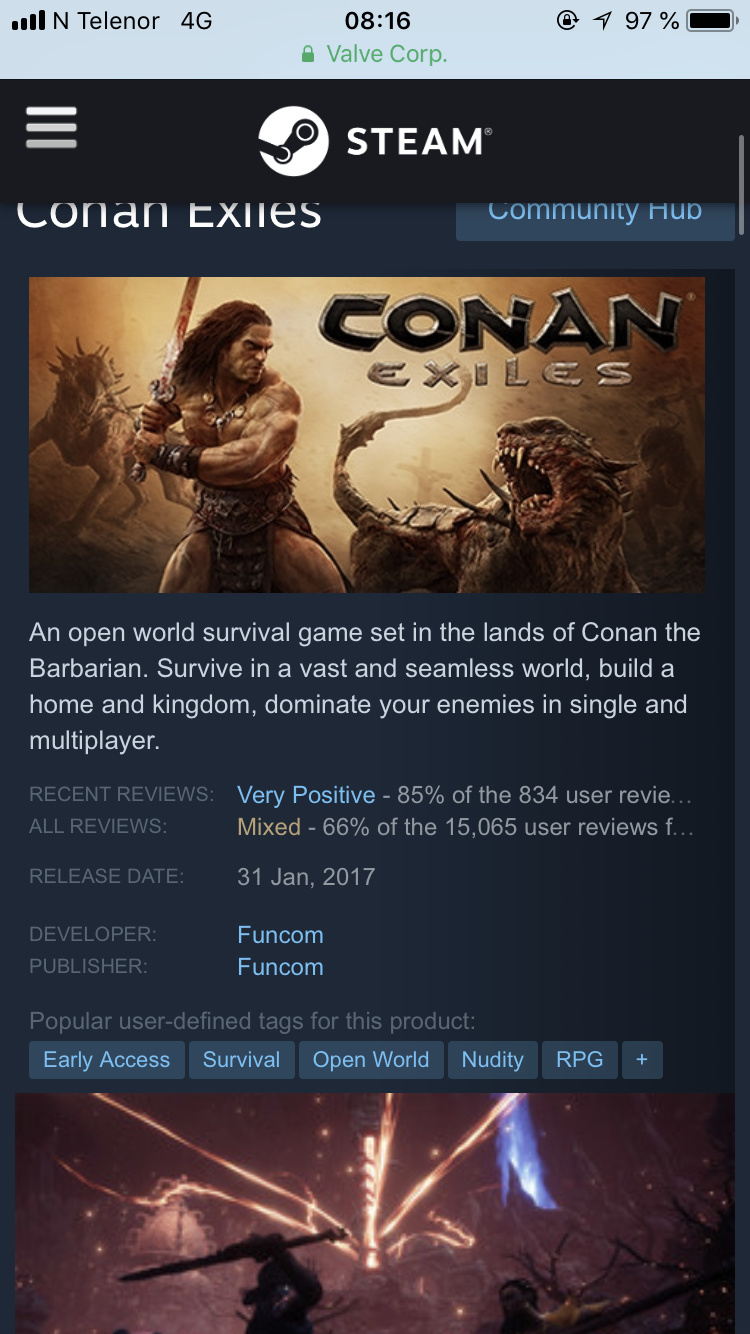750x1334 pixels.
Task: Tap the location arrow status icon
Action: coord(601,20)
